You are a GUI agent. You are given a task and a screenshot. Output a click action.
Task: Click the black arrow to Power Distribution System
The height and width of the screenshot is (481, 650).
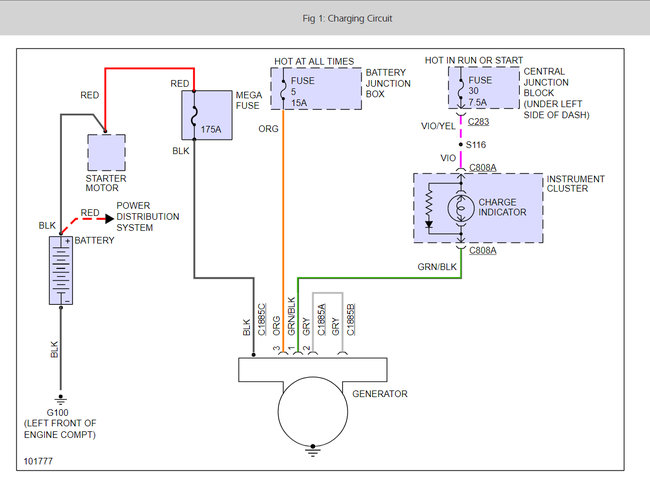tap(109, 219)
